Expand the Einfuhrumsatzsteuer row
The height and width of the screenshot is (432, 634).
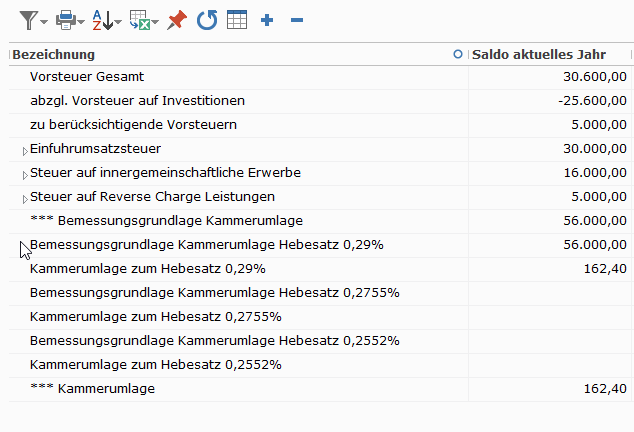[25, 151]
